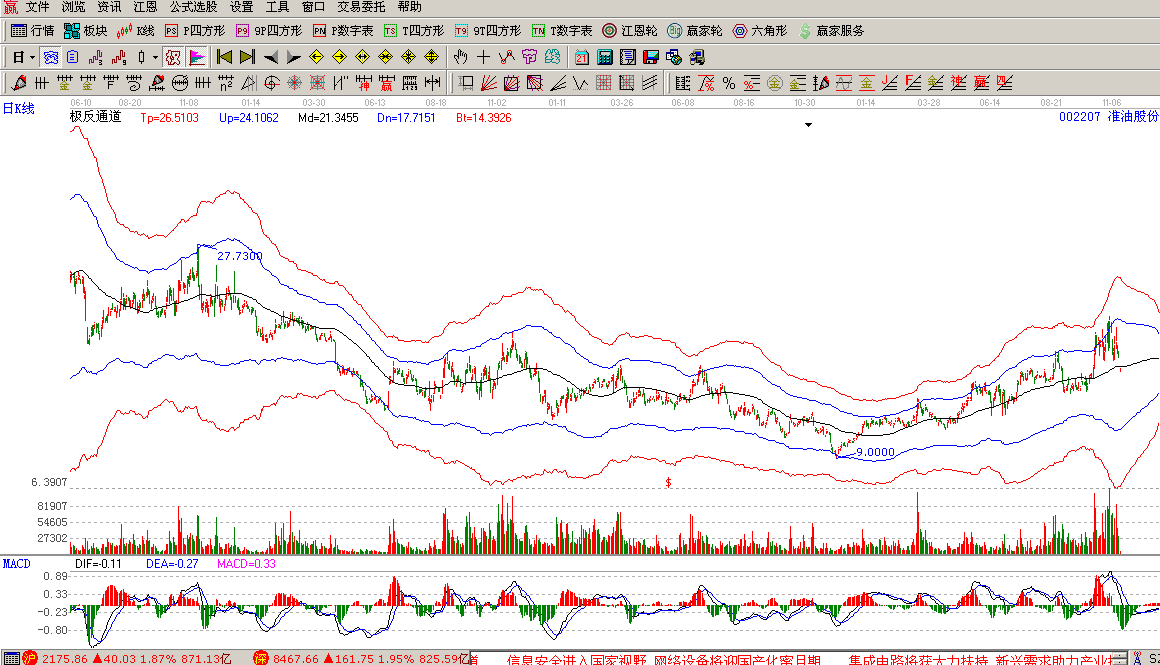Jump to first bar using skip-start arrow

pos(224,57)
